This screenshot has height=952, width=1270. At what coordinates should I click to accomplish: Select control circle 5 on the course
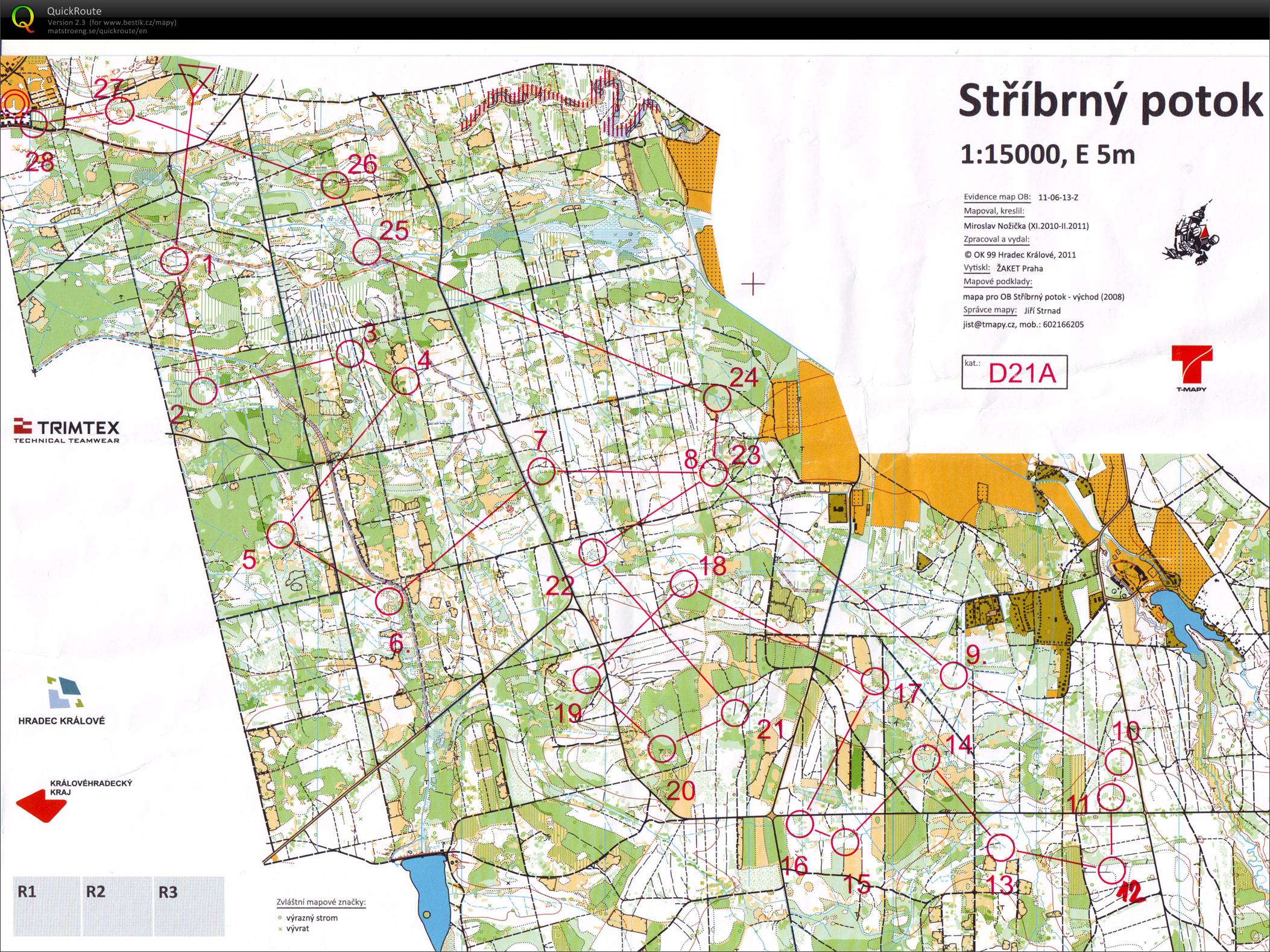tap(280, 535)
